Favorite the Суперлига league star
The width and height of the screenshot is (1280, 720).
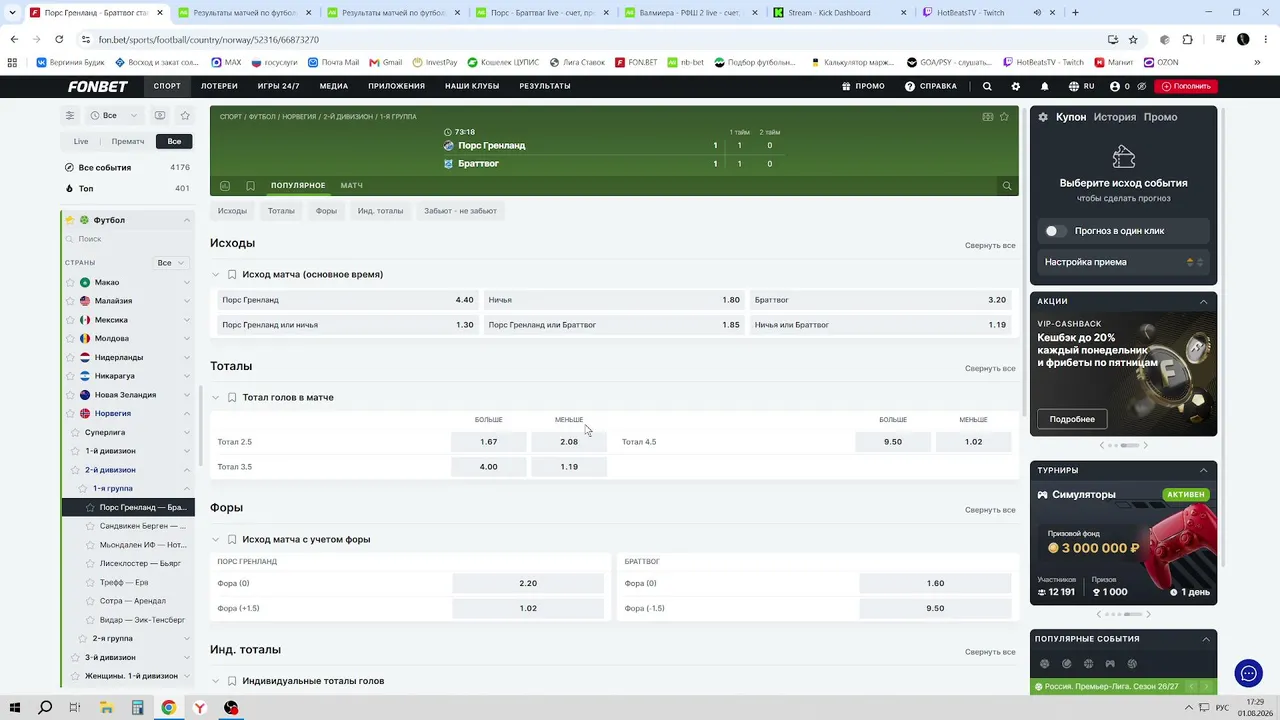[x=75, y=432]
